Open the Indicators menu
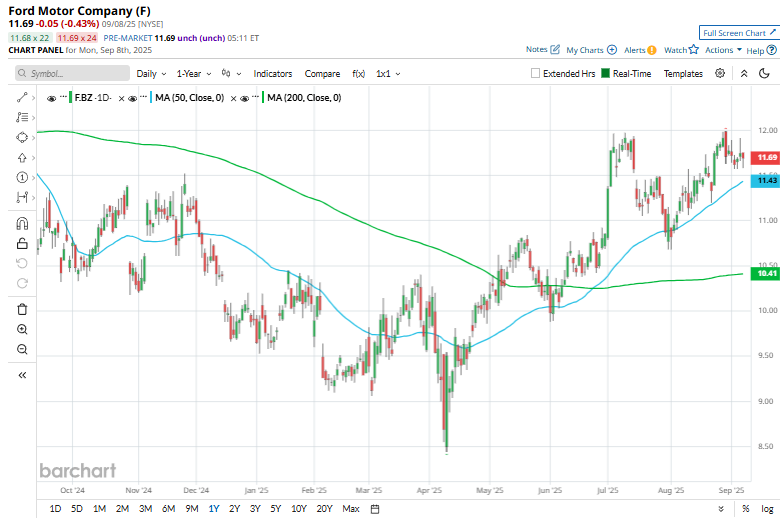780x525 pixels. click(273, 74)
